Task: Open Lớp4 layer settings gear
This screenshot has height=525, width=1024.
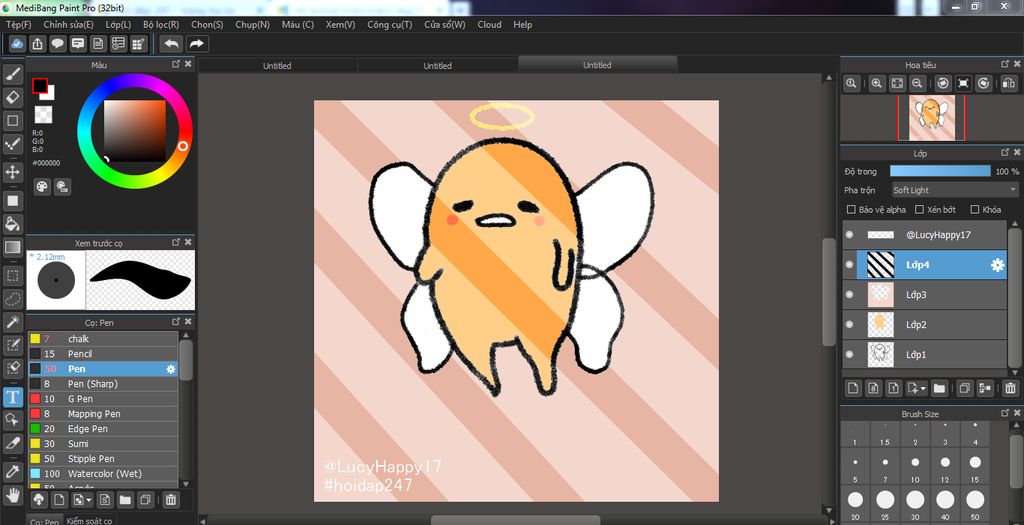Action: [x=997, y=264]
